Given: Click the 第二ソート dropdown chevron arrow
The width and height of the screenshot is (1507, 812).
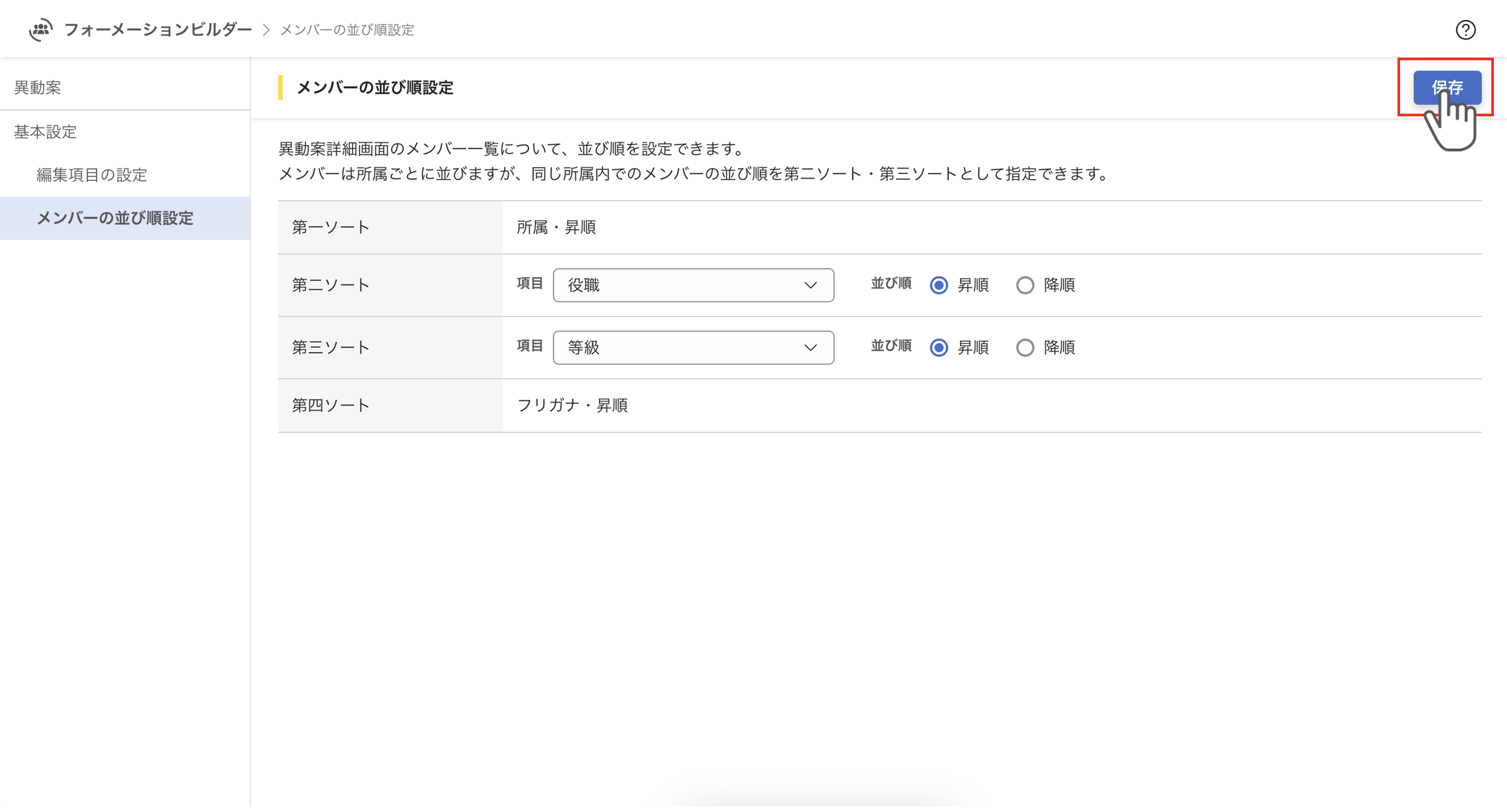Looking at the screenshot, I should pos(810,286).
